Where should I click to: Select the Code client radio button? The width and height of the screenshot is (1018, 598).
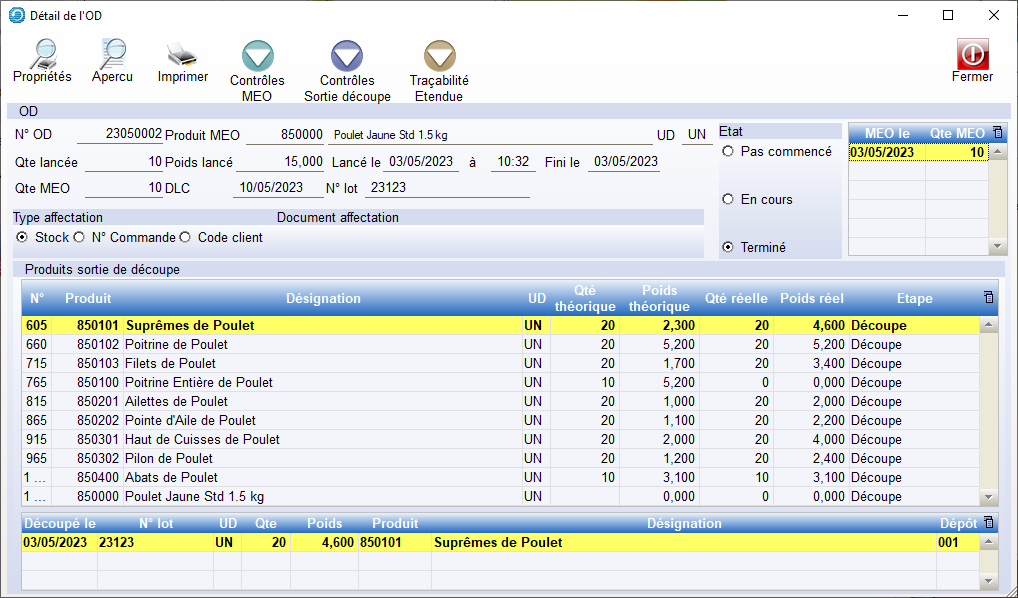[x=185, y=237]
